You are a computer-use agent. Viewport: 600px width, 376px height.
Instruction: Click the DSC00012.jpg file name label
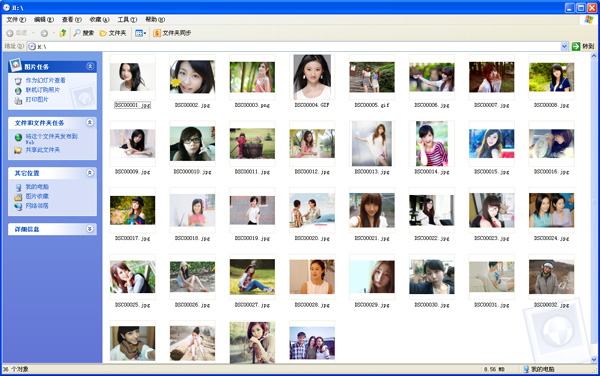pos(312,172)
